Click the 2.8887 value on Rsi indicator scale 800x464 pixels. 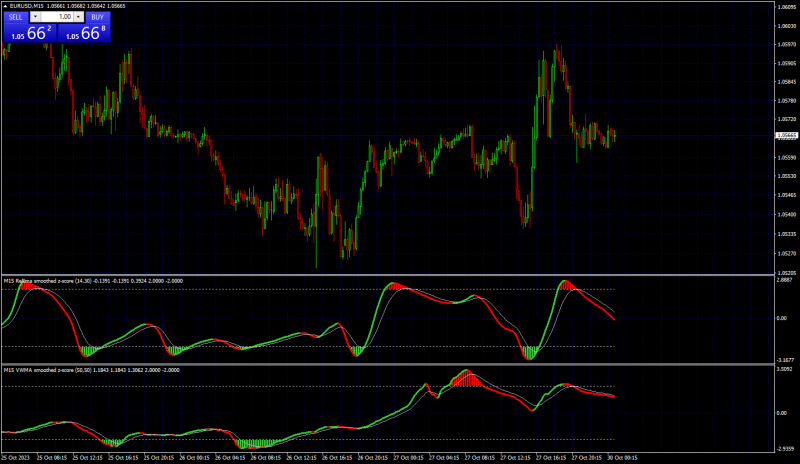click(784, 280)
